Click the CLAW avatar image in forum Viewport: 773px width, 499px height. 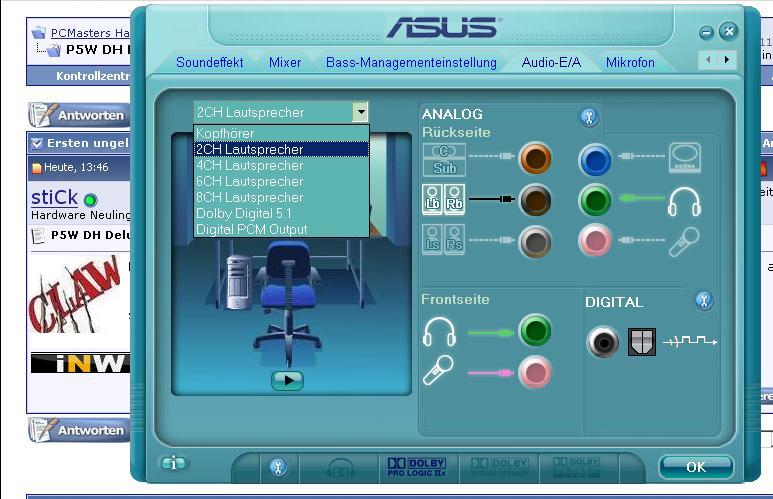click(x=75, y=295)
